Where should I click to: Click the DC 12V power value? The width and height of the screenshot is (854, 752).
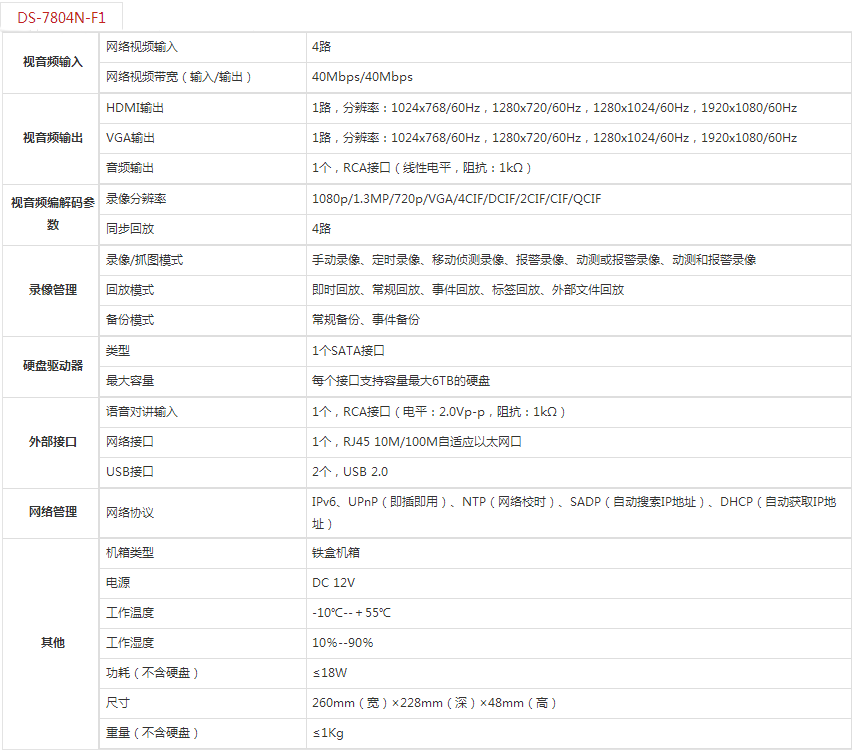coord(333,582)
